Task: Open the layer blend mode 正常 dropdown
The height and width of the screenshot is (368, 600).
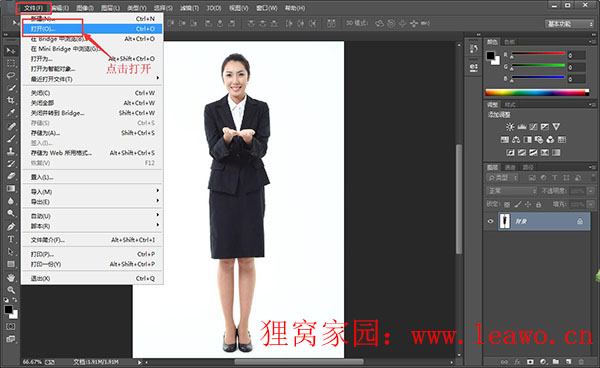Action: [x=512, y=191]
